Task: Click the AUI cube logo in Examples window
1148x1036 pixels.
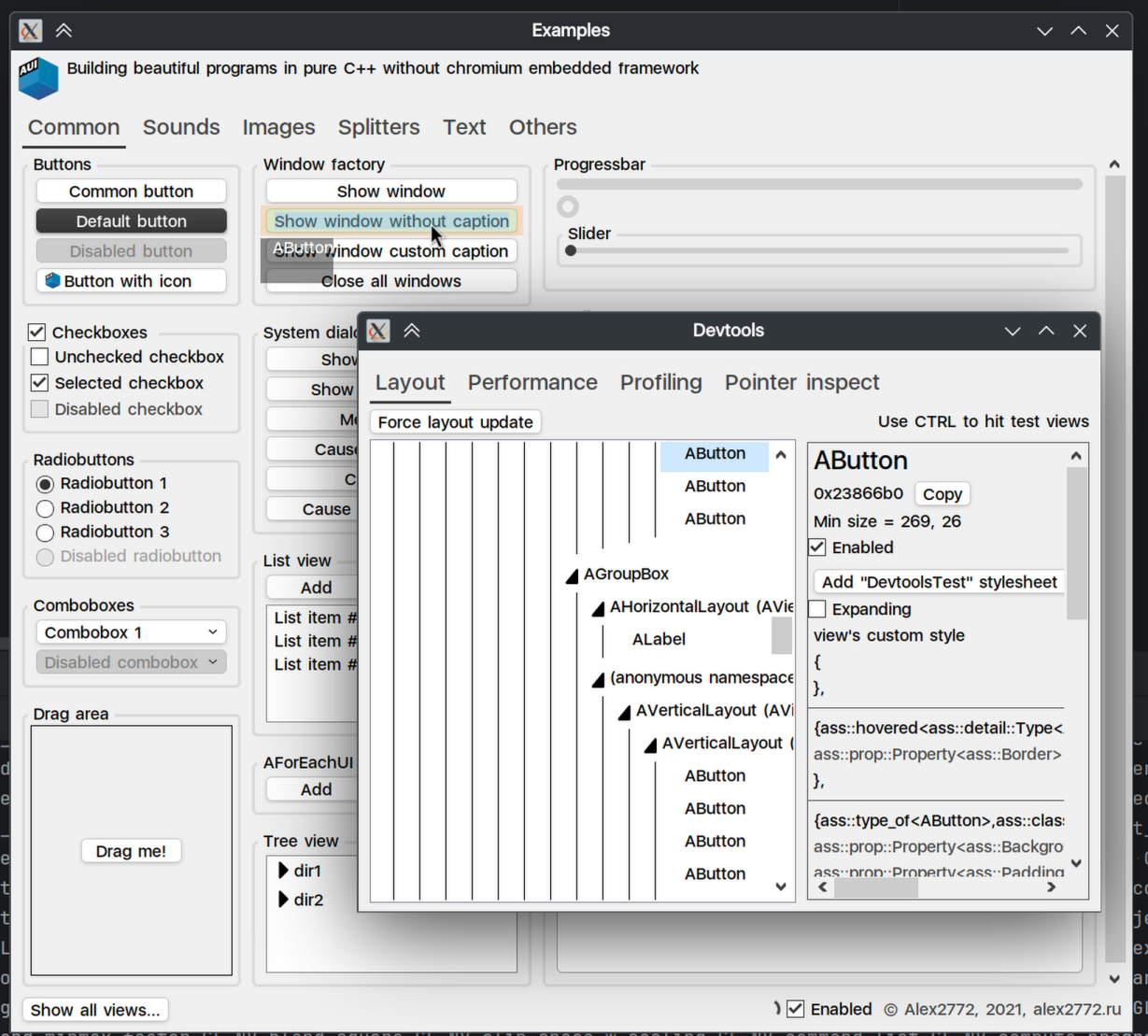Action: (38, 78)
